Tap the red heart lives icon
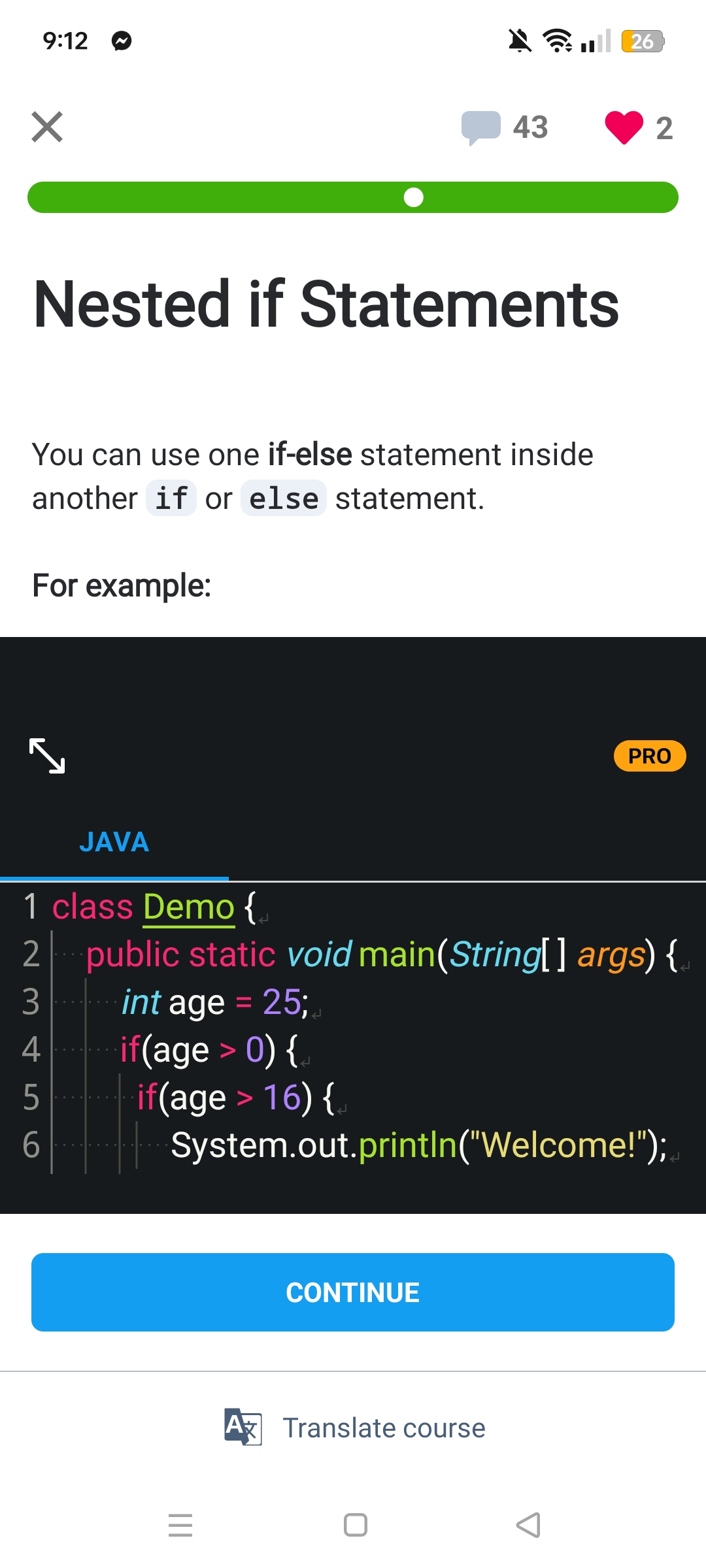The height and width of the screenshot is (1568, 706). 624,127
